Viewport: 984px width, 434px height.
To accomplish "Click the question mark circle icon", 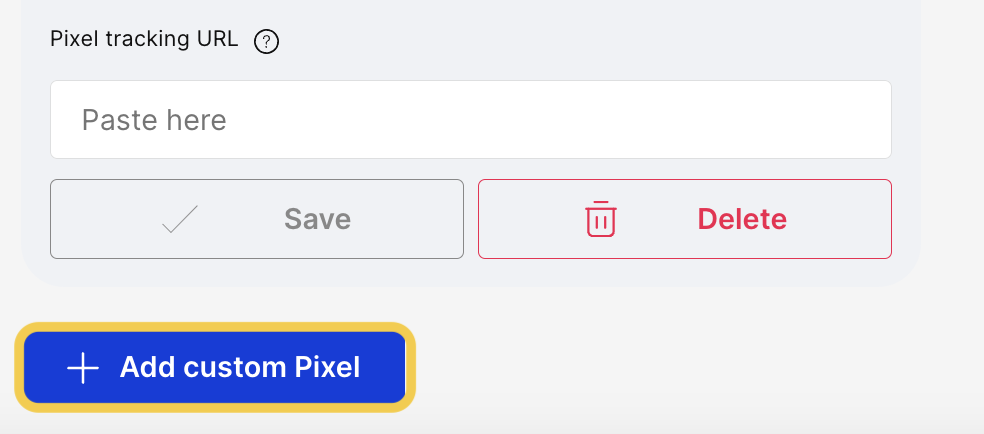I will coord(266,42).
